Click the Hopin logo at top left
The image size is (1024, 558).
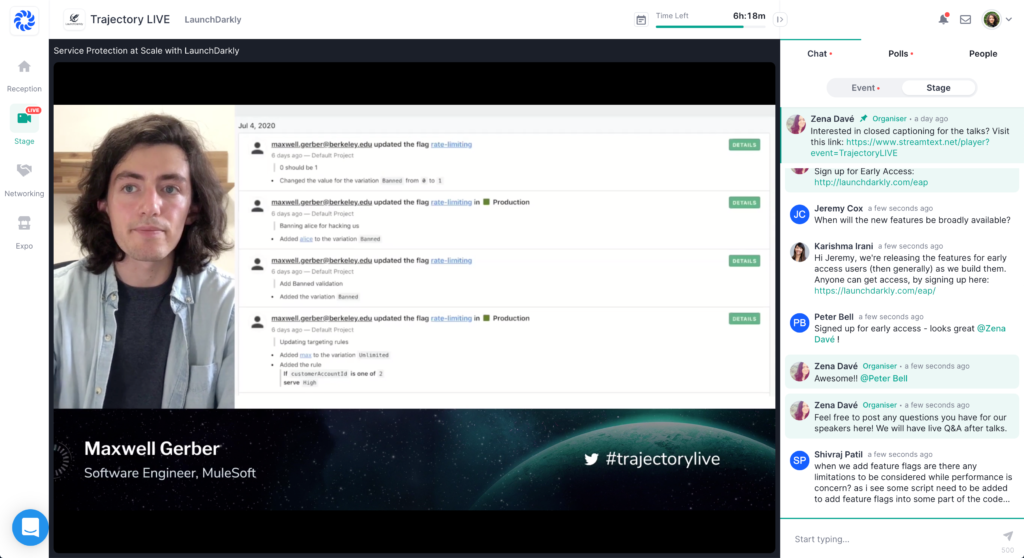point(24,19)
